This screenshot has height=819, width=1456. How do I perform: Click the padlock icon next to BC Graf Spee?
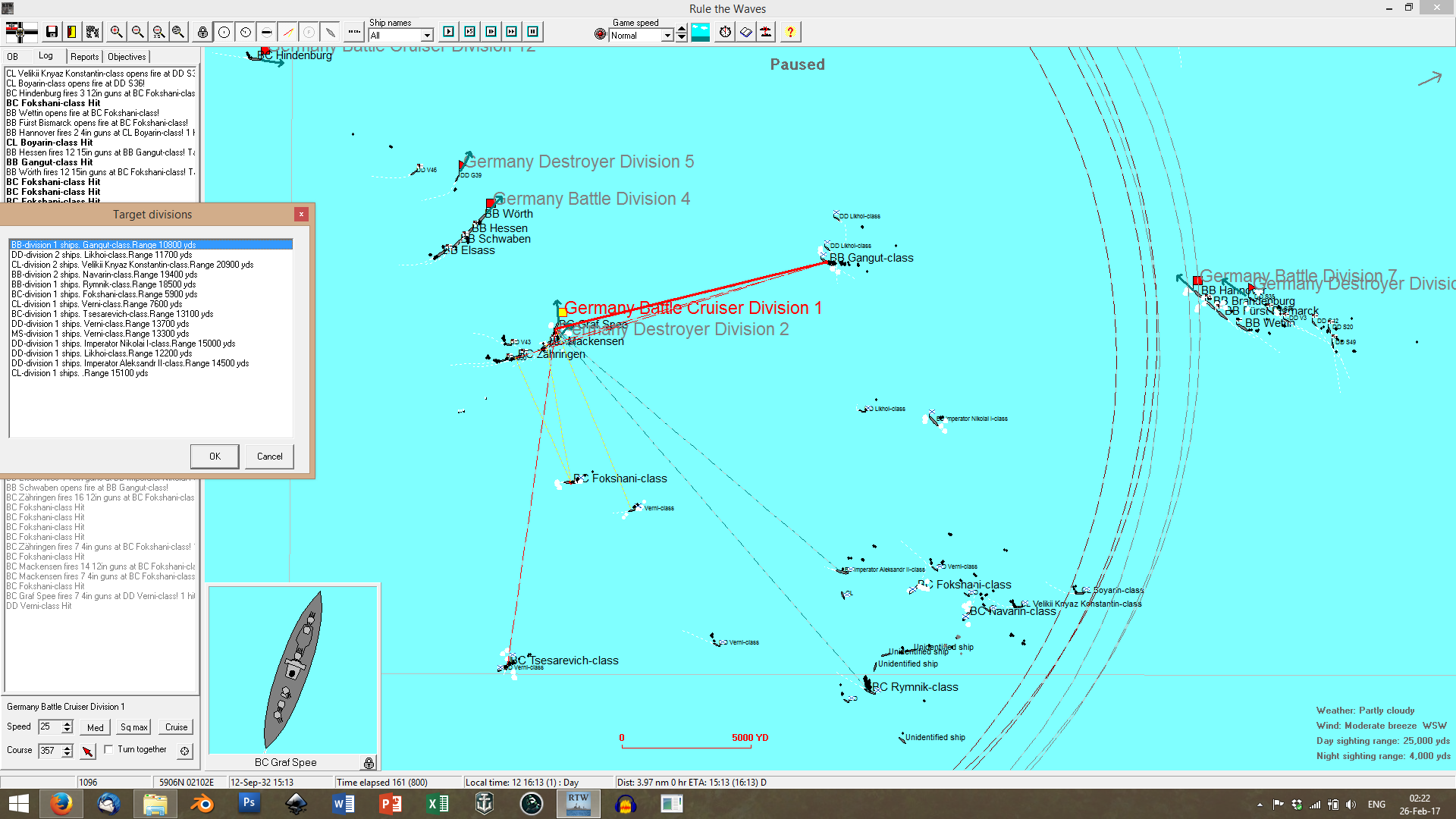coord(369,763)
